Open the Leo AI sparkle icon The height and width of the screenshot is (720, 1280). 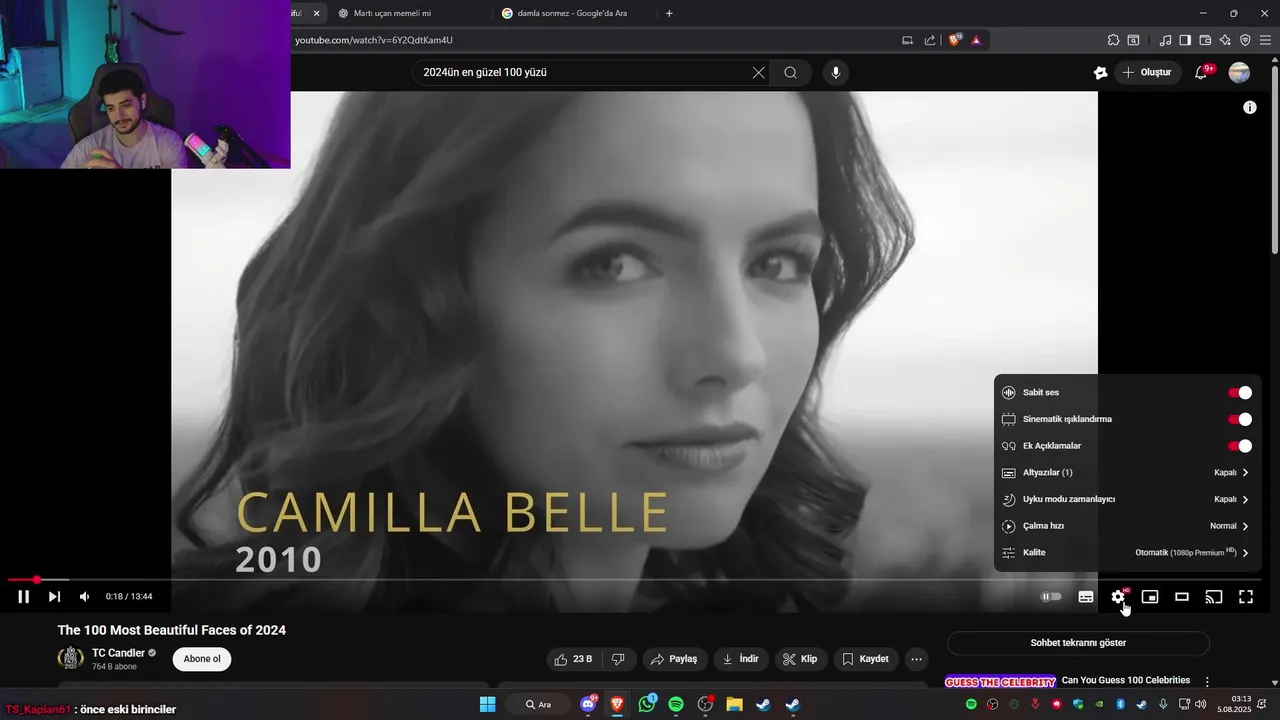click(1225, 40)
